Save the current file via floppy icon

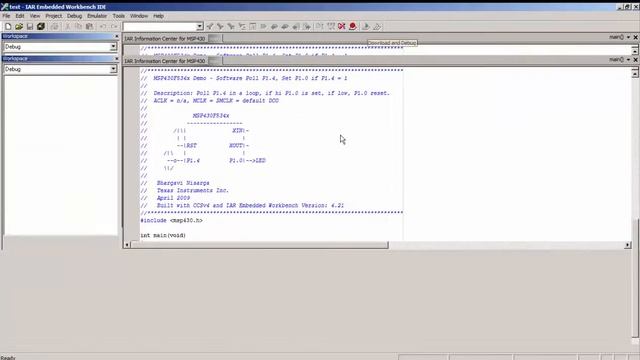[30, 27]
